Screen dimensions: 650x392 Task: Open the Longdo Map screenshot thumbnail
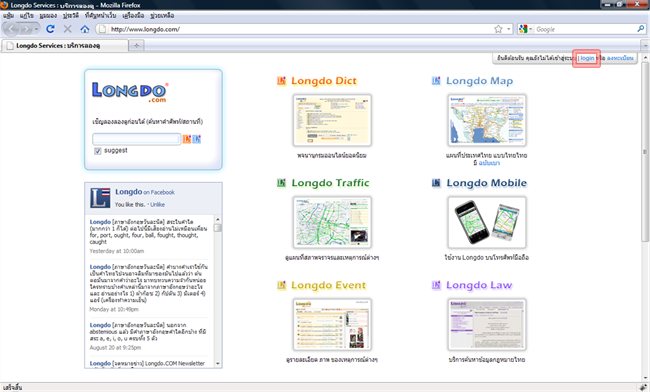point(487,120)
